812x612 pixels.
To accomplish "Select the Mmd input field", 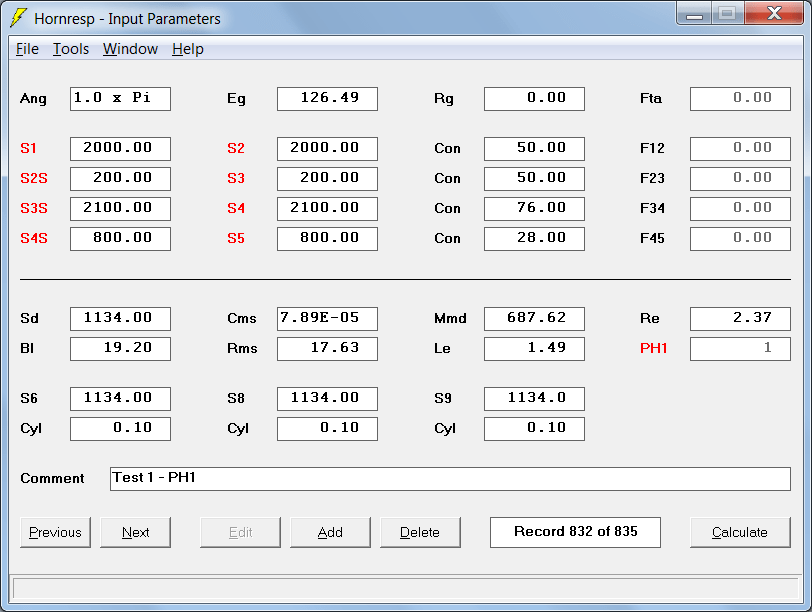I will pos(534,319).
